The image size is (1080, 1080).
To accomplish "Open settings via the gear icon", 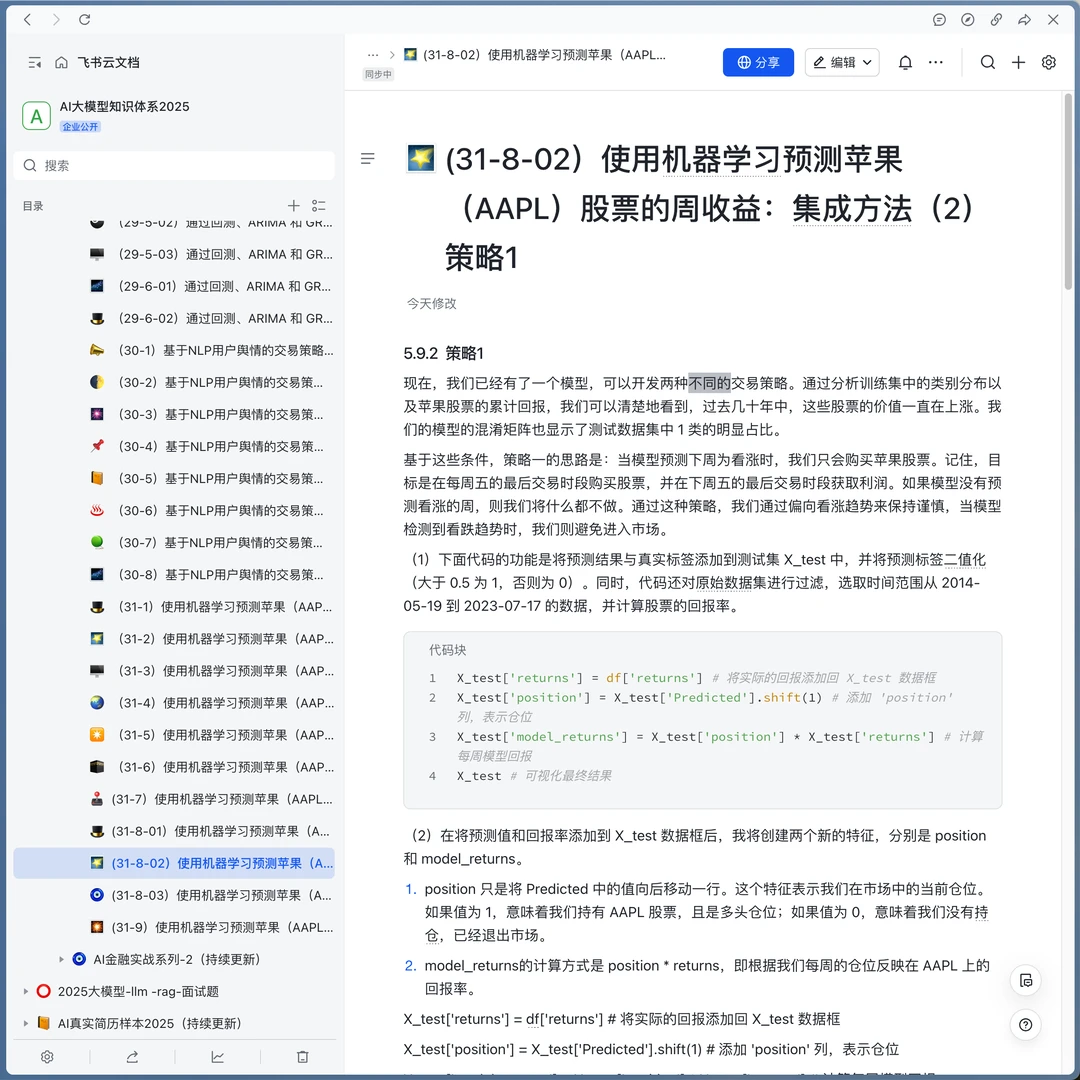I will 1048,62.
